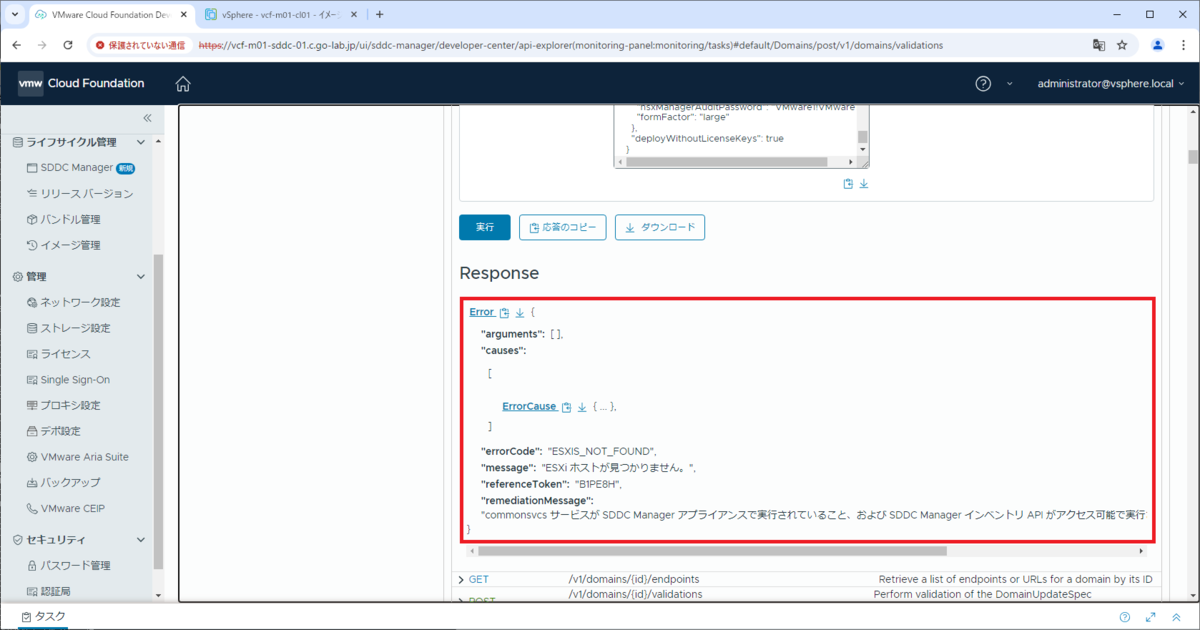
Task: Open デポ設定 page
Action: pyautogui.click(x=53, y=432)
